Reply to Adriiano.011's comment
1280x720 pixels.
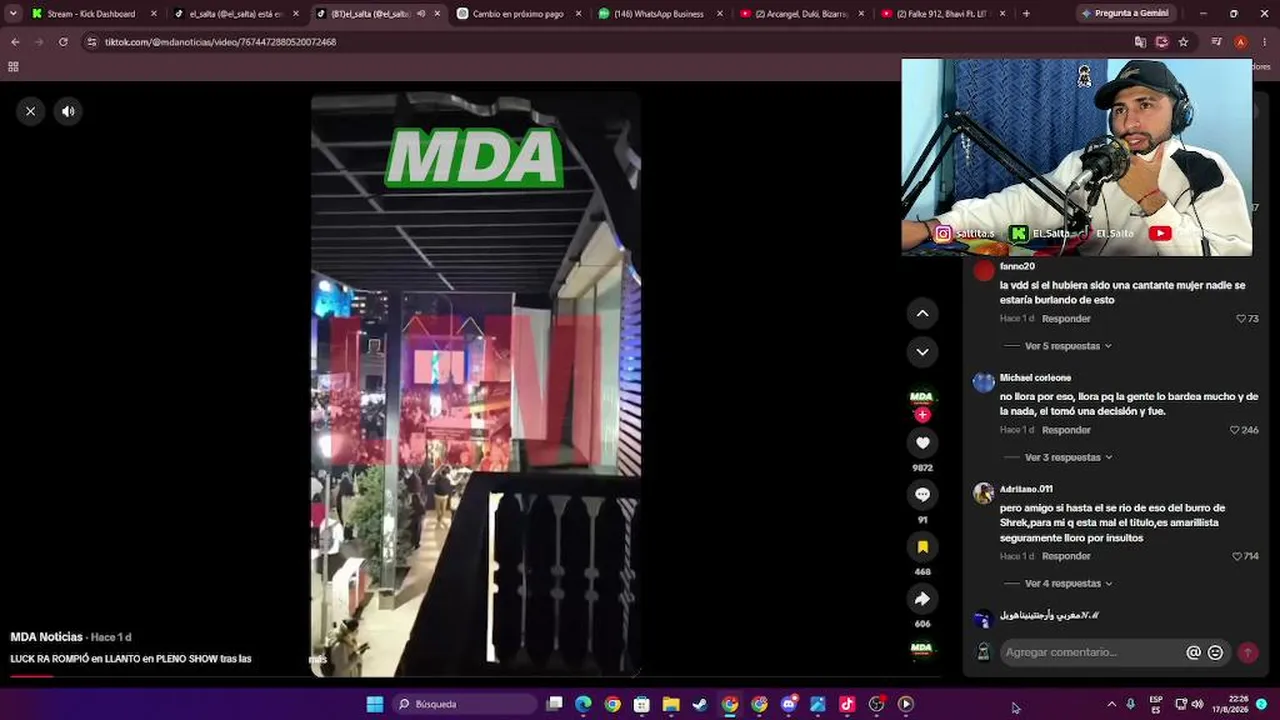[1066, 556]
